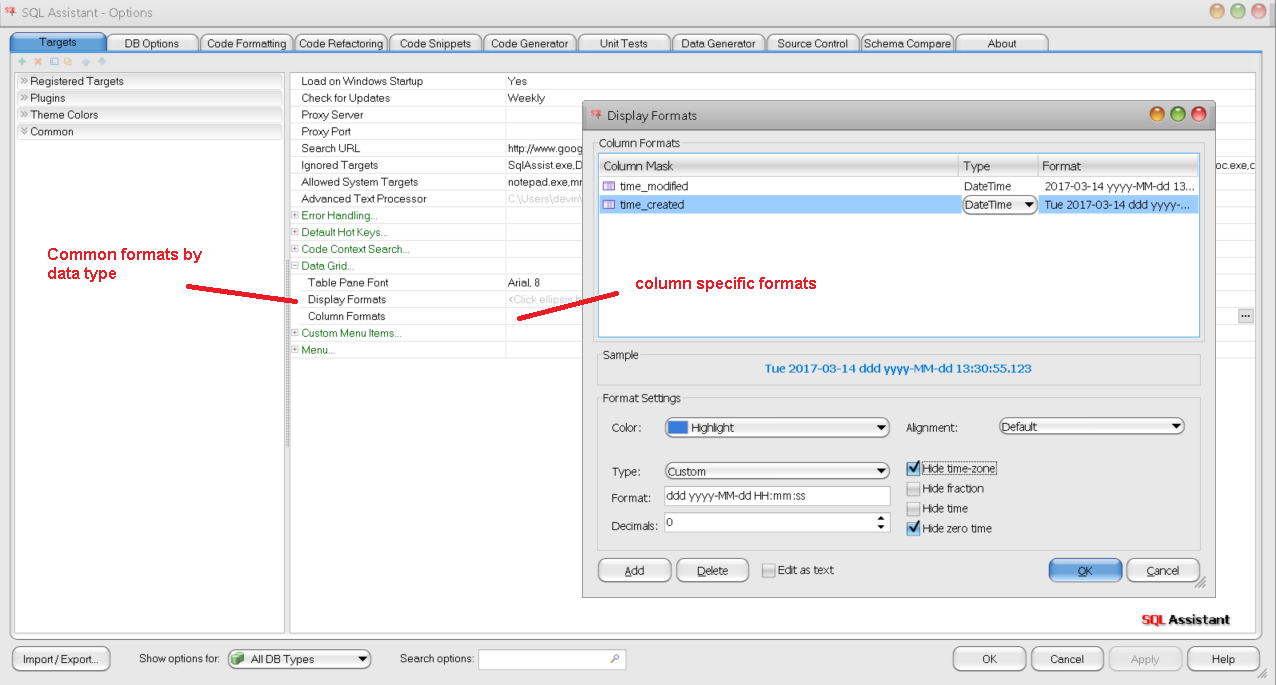This screenshot has width=1276, height=685.
Task: Open the Type Custom dropdown
Action: point(777,471)
